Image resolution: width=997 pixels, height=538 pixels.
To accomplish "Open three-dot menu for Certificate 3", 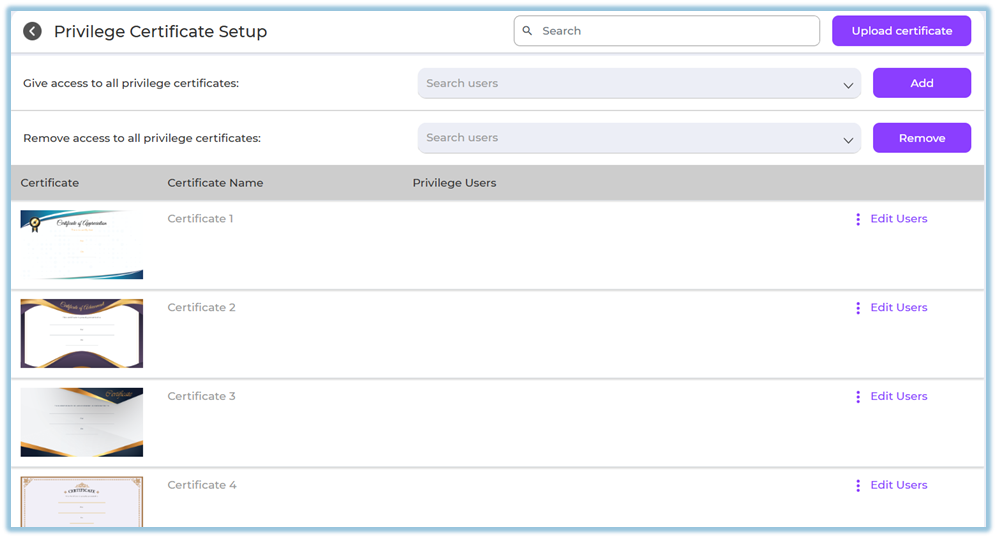I will [x=858, y=397].
